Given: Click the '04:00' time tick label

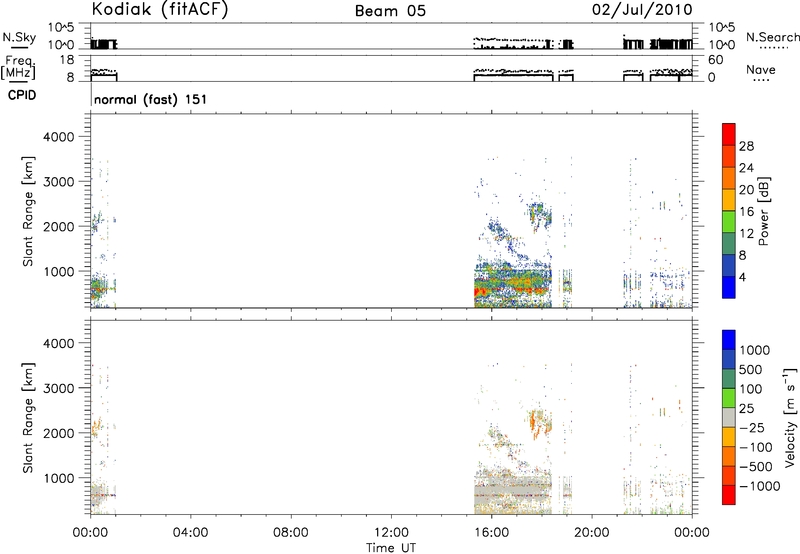Looking at the screenshot, I should click(x=190, y=533).
